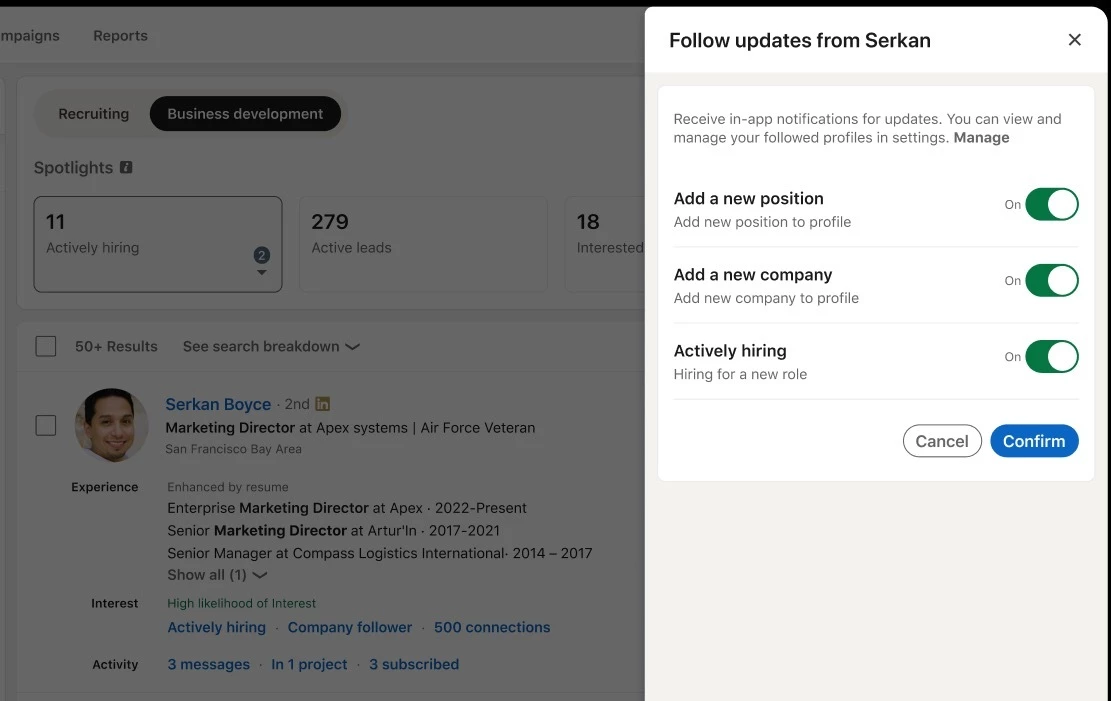
Task: Click the Spotlights info icon
Action: coord(124,167)
